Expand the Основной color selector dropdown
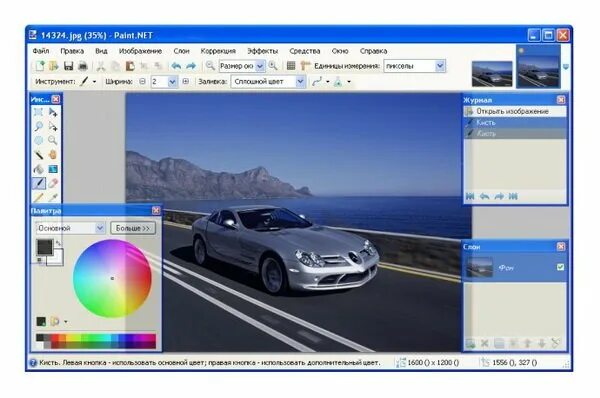The height and width of the screenshot is (398, 600). tap(99, 228)
